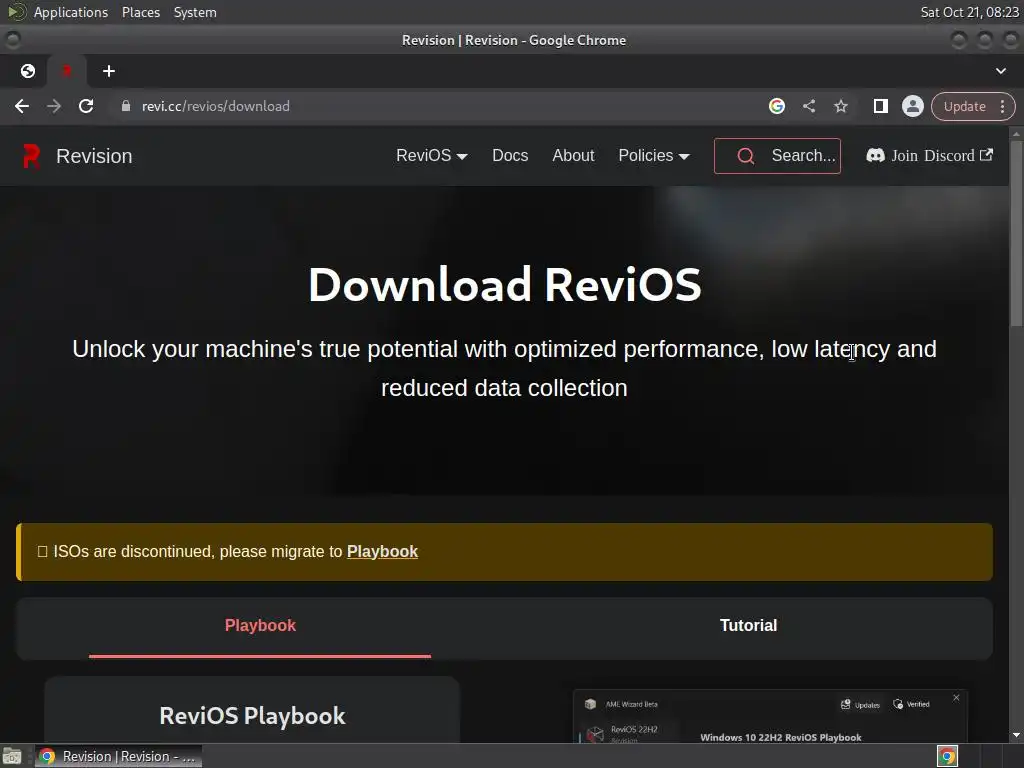Select the Playbook tab

[260, 626]
